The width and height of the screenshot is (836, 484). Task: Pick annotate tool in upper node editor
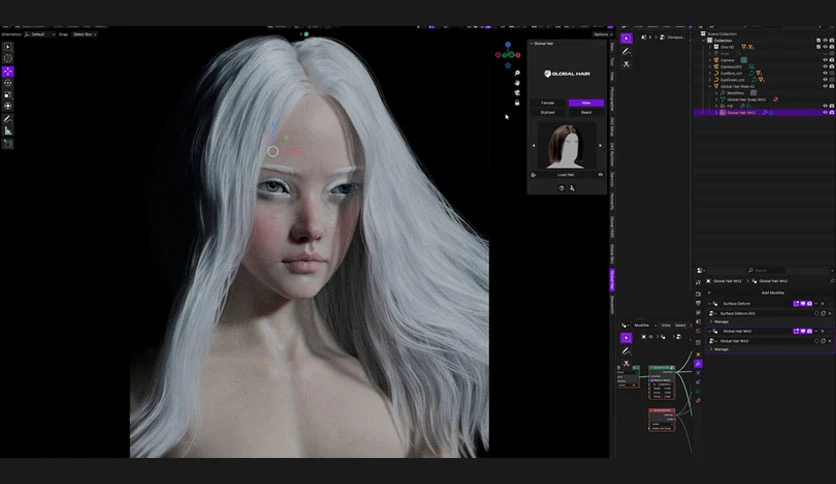pyautogui.click(x=626, y=52)
